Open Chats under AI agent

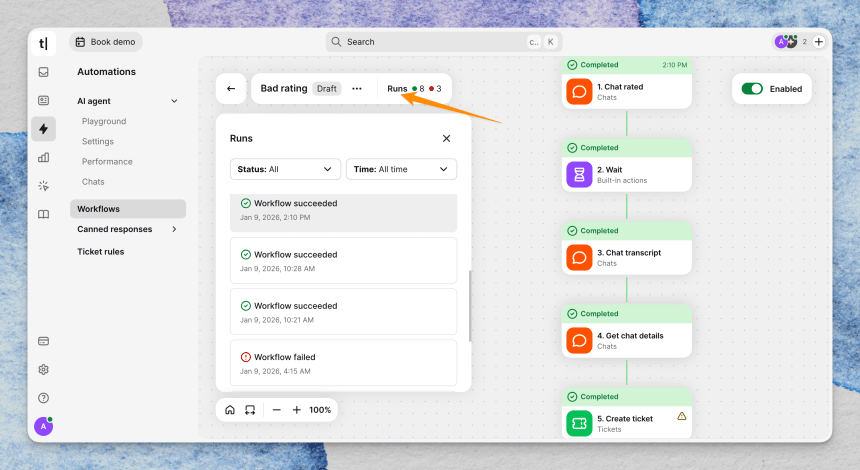[x=93, y=182]
